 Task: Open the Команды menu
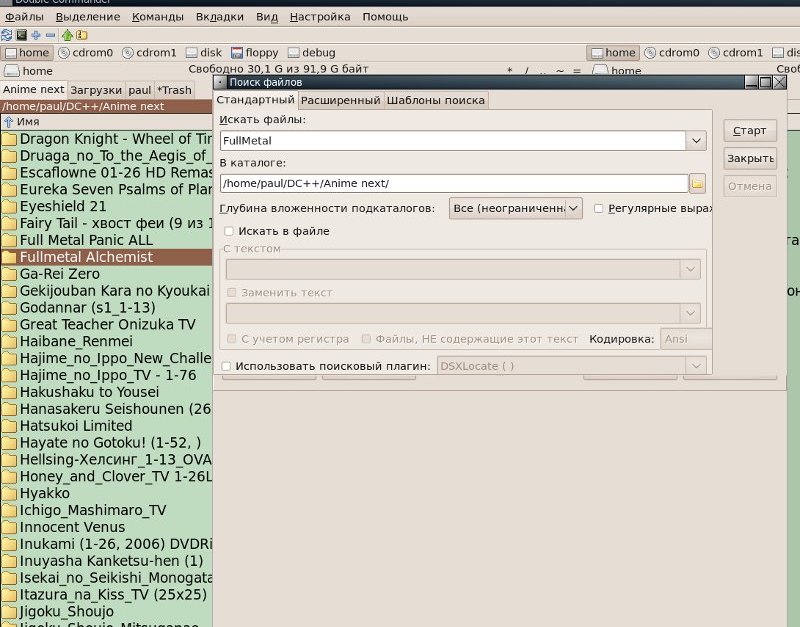click(x=158, y=17)
